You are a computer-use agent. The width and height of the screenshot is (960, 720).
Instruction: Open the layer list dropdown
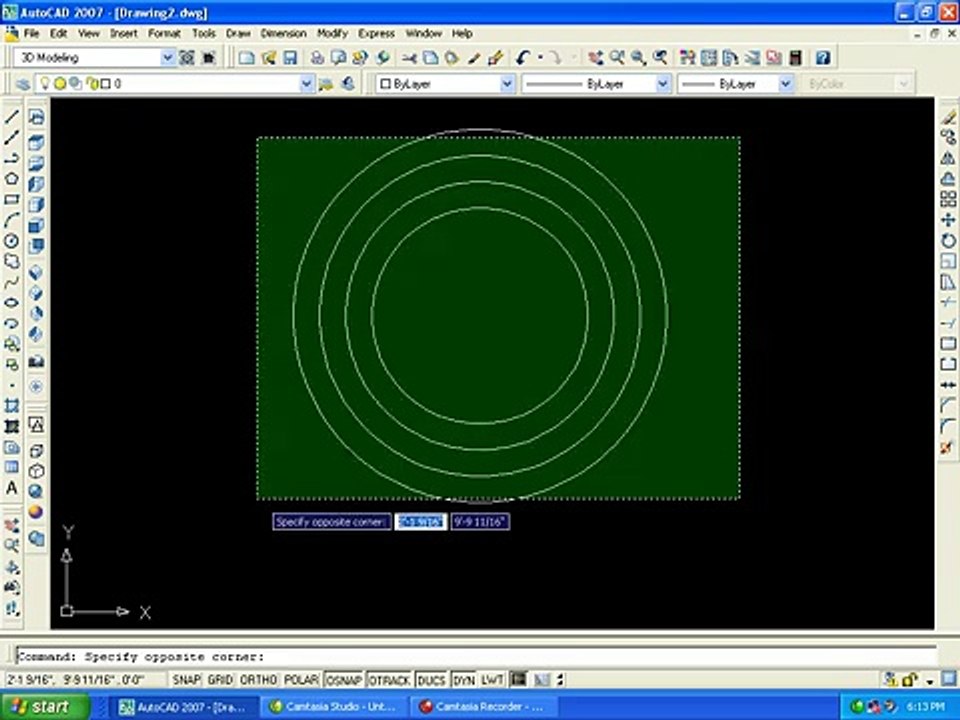click(x=307, y=84)
